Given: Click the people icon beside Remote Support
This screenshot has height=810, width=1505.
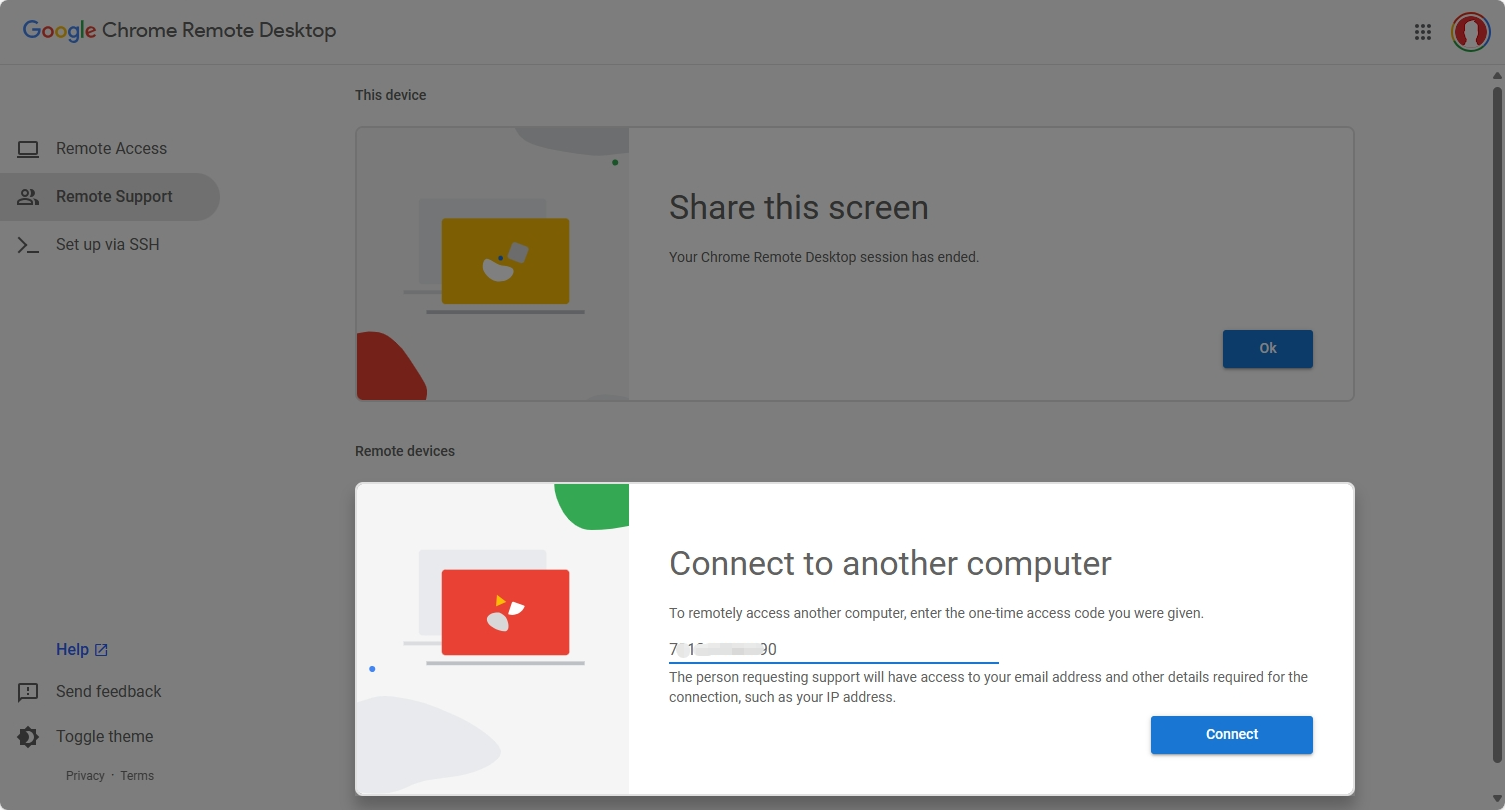Looking at the screenshot, I should pyautogui.click(x=28, y=197).
